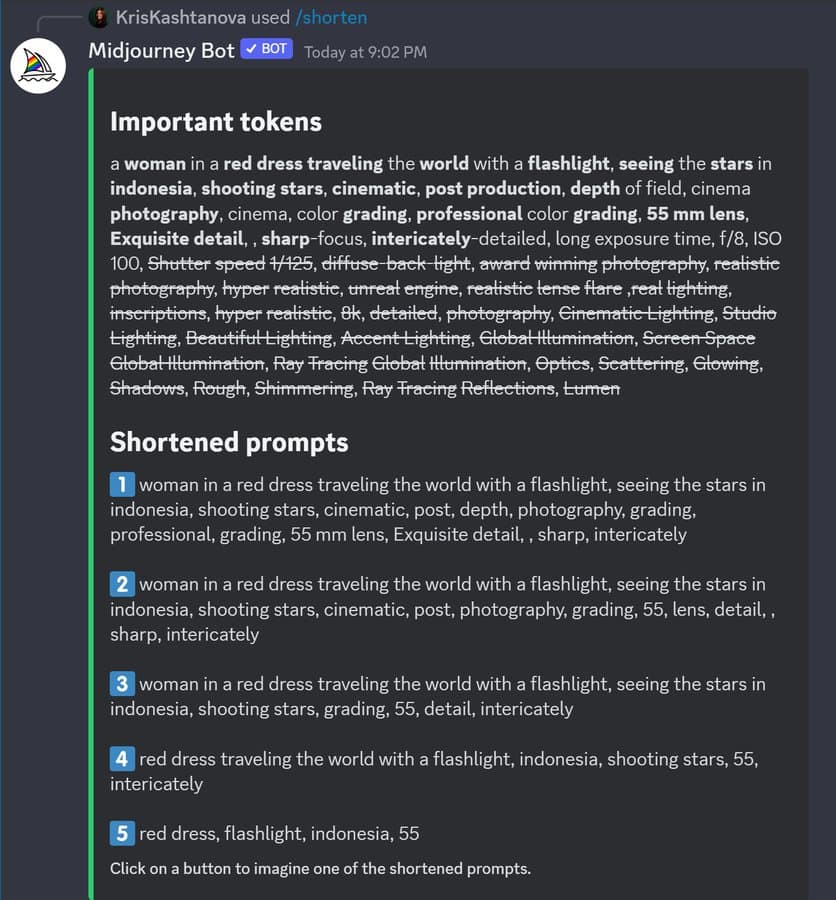The width and height of the screenshot is (836, 900).
Task: Click the number 1 emoji icon
Action: (x=122, y=484)
